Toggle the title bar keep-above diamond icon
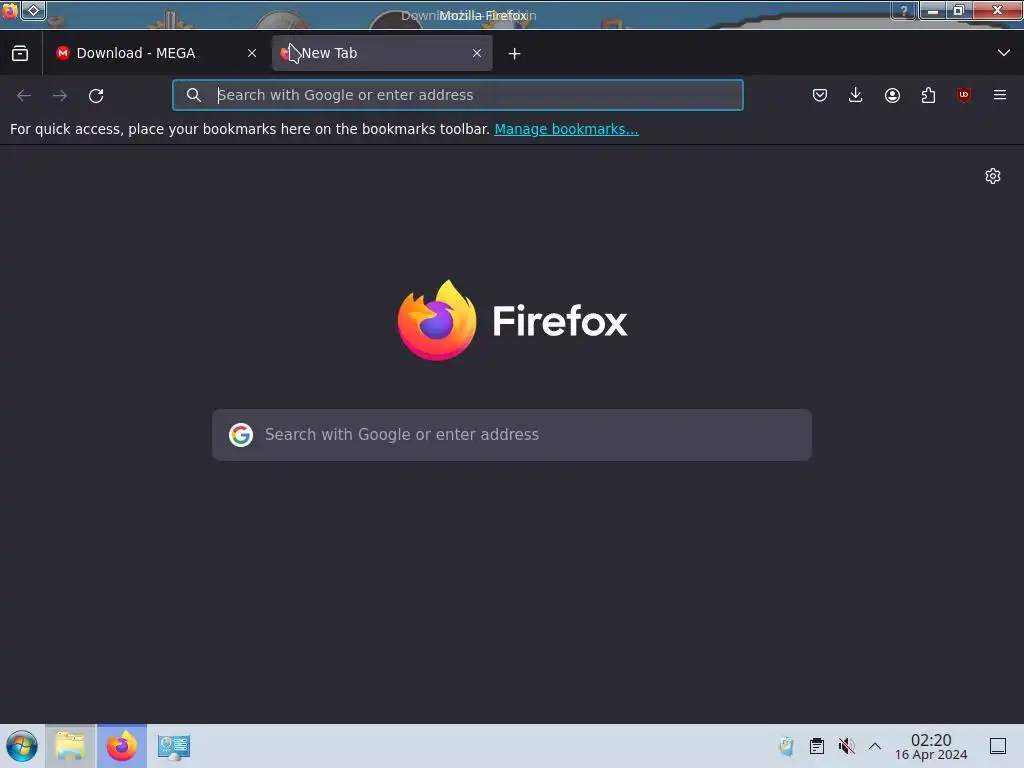 (34, 10)
